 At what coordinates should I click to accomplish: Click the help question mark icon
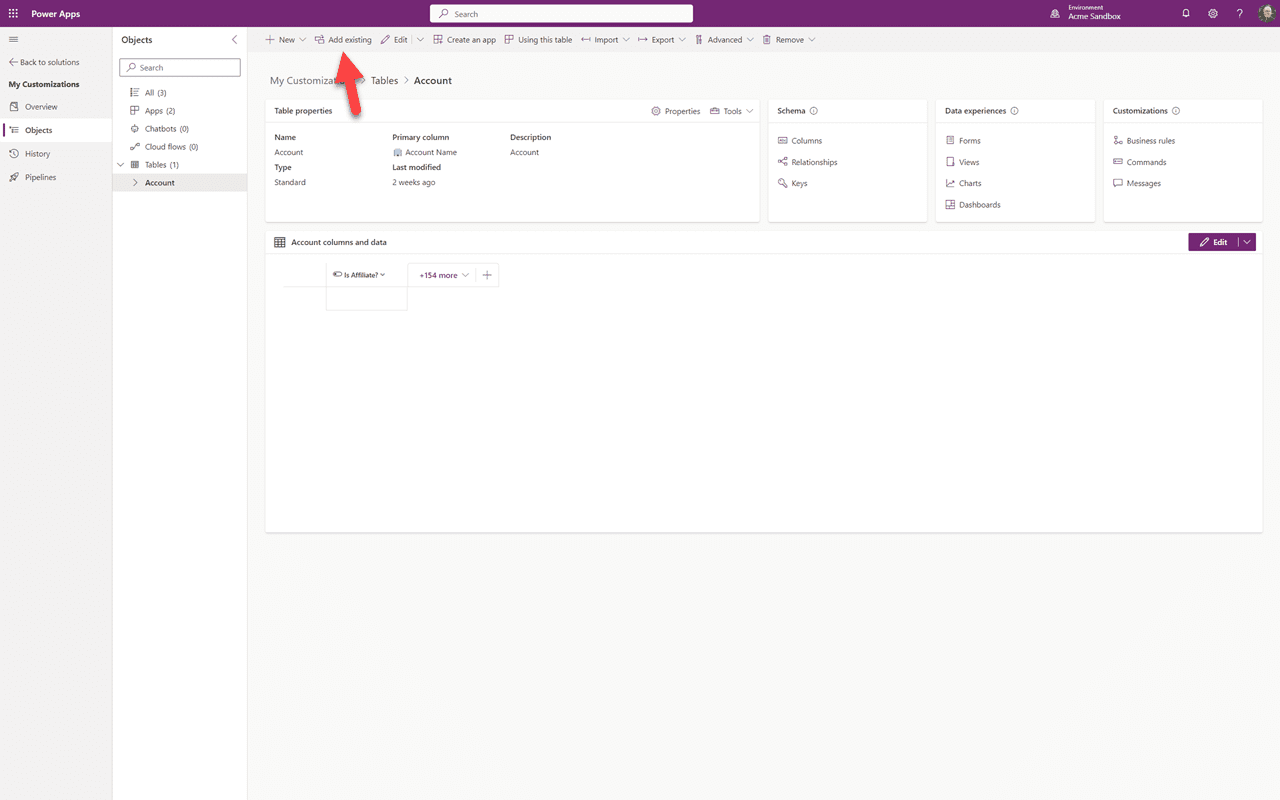[x=1239, y=14]
